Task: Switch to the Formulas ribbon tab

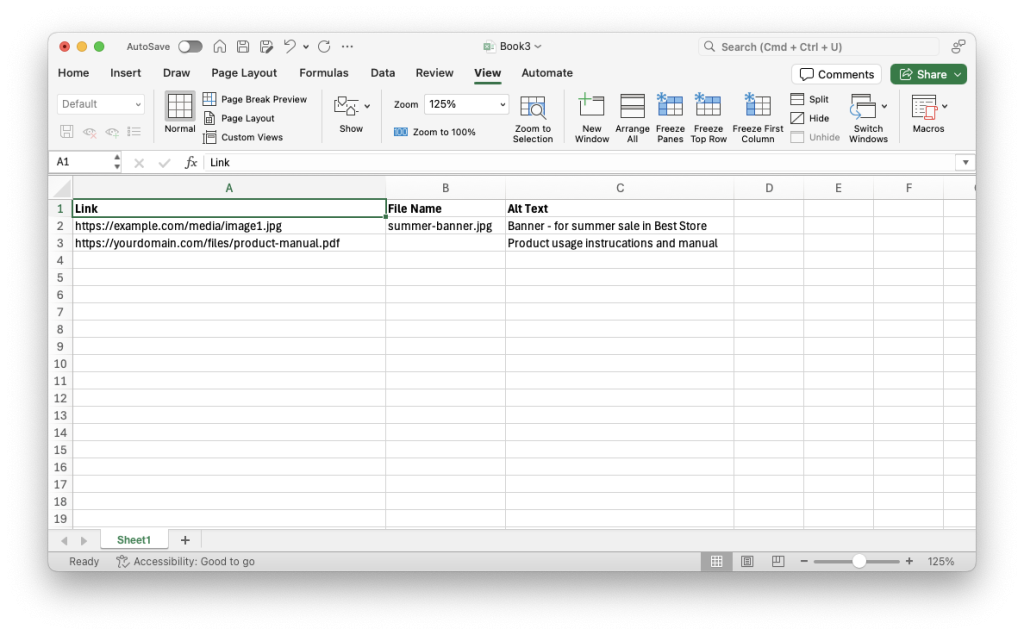Action: click(324, 72)
